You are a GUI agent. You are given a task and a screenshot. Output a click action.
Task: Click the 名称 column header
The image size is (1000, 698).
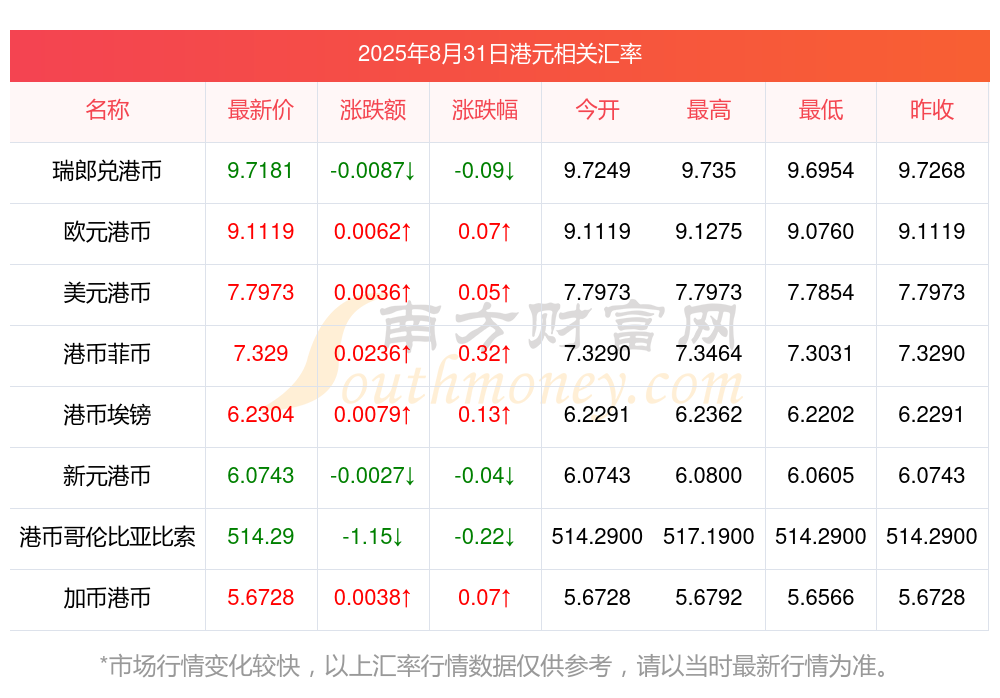click(107, 110)
